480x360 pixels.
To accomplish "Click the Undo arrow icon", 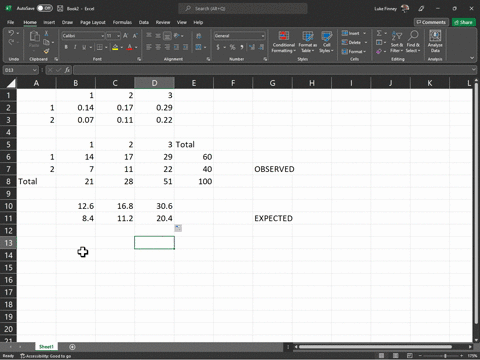I will [11, 33].
